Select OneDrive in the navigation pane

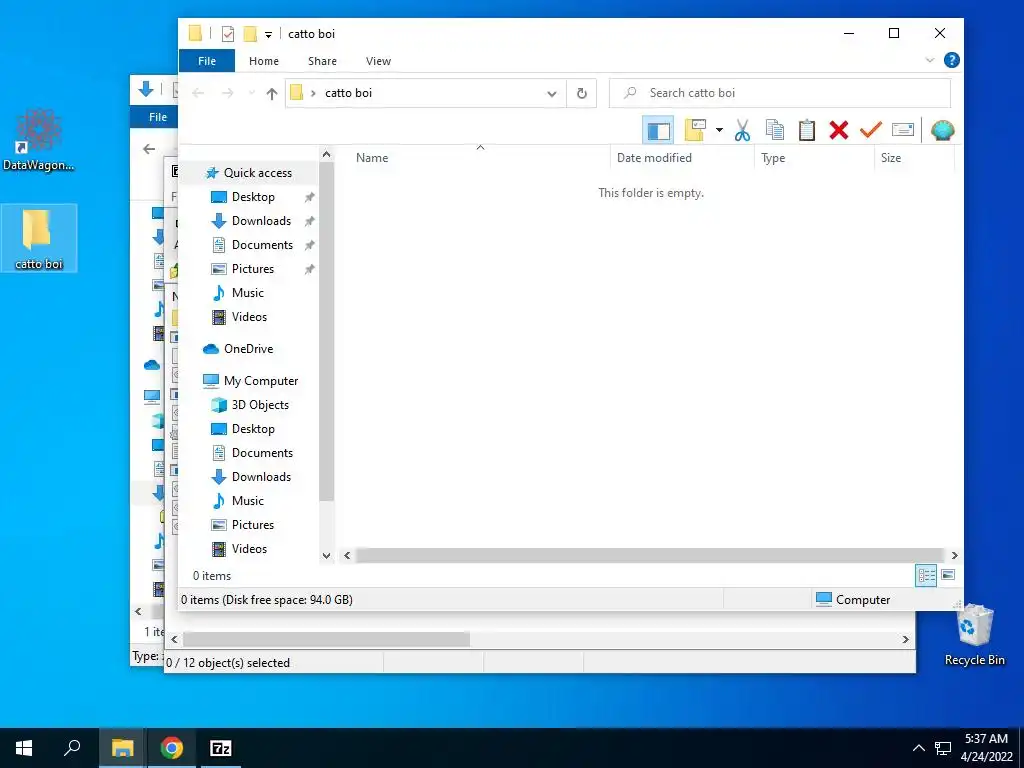point(248,349)
